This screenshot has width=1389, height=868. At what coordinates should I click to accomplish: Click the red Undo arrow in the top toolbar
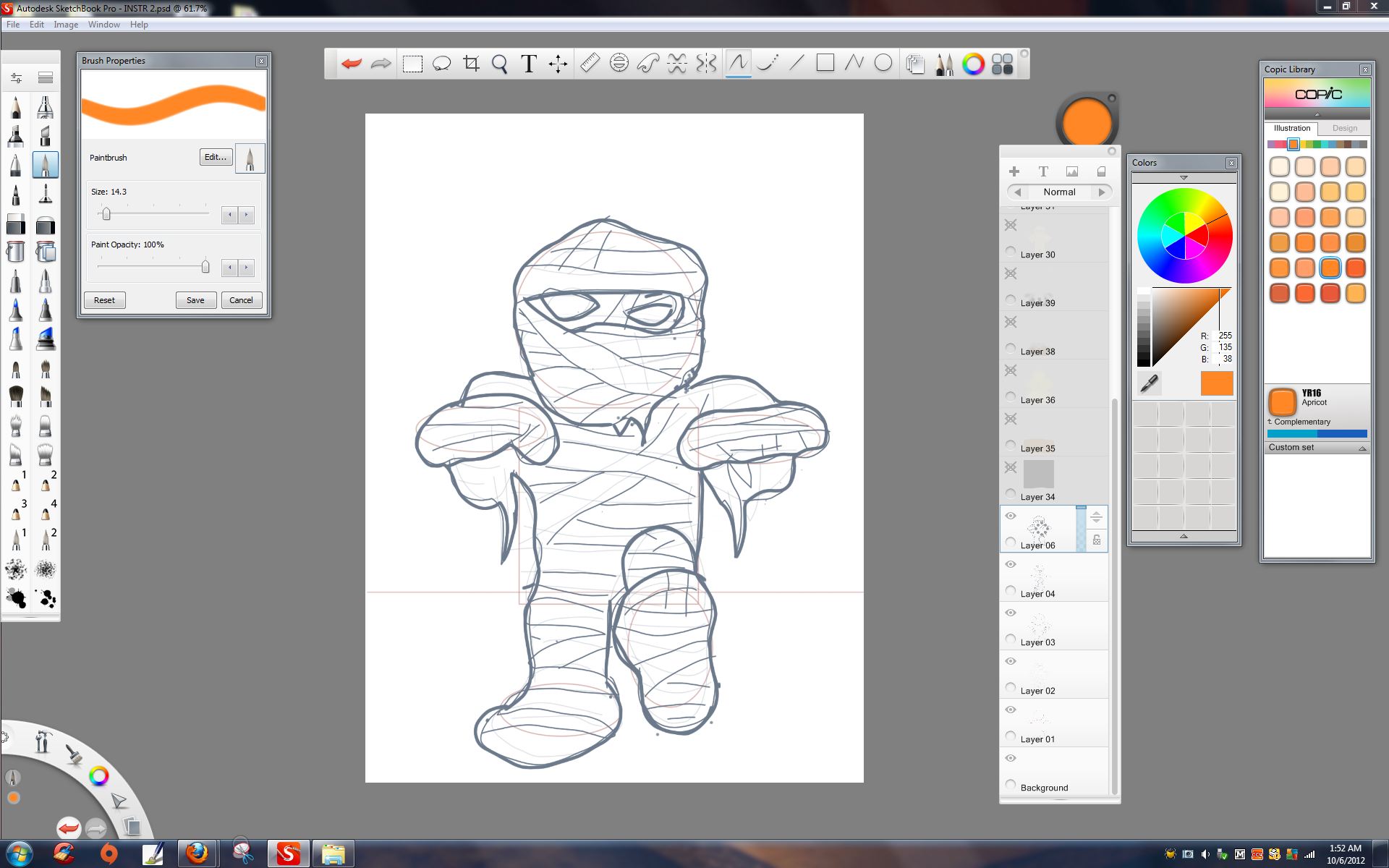tap(352, 64)
